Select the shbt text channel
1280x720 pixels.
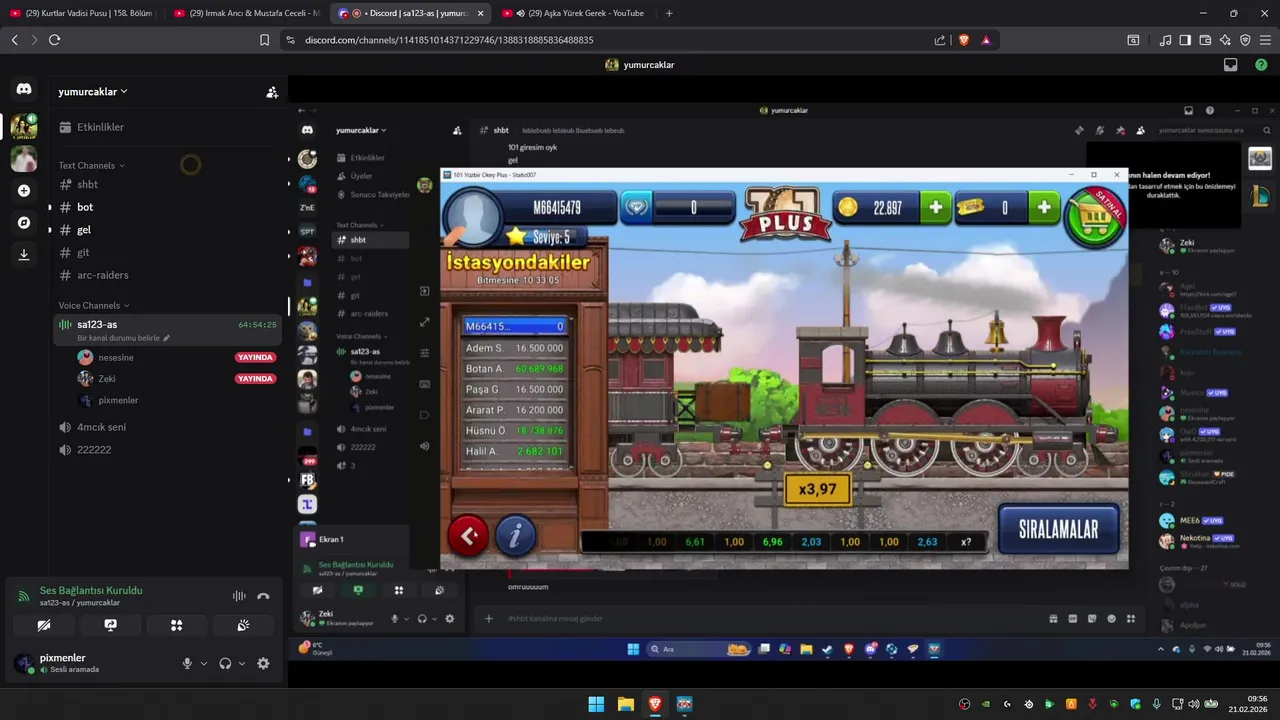tap(166, 185)
